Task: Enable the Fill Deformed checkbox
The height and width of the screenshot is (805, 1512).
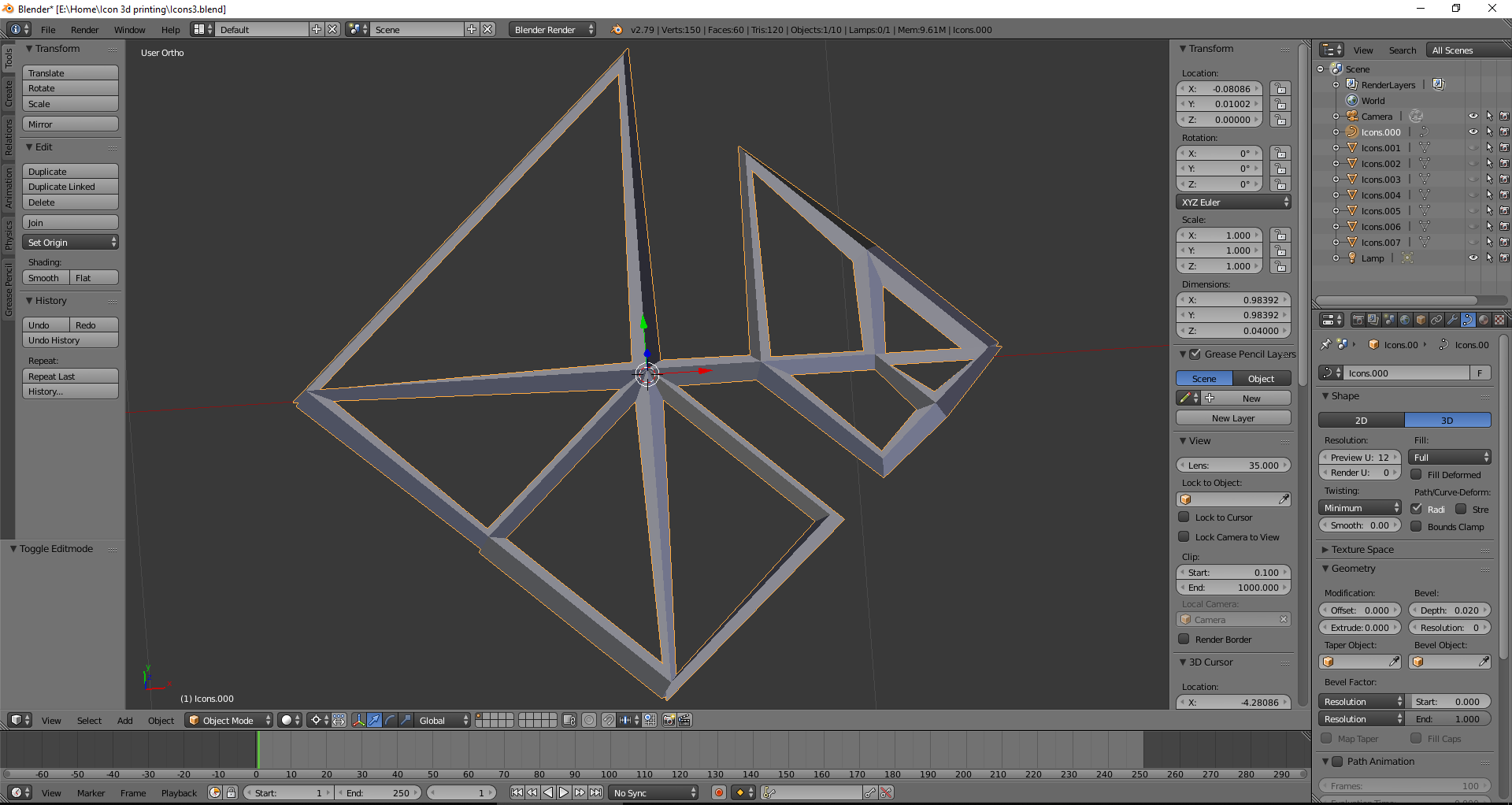Action: click(x=1416, y=474)
